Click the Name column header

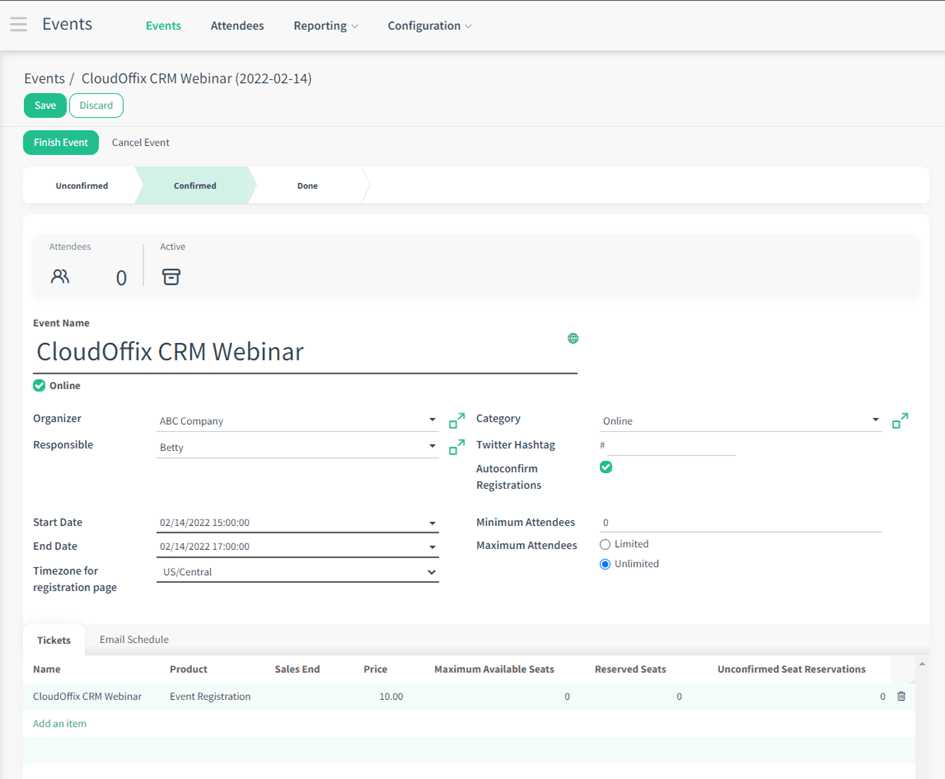(47, 669)
